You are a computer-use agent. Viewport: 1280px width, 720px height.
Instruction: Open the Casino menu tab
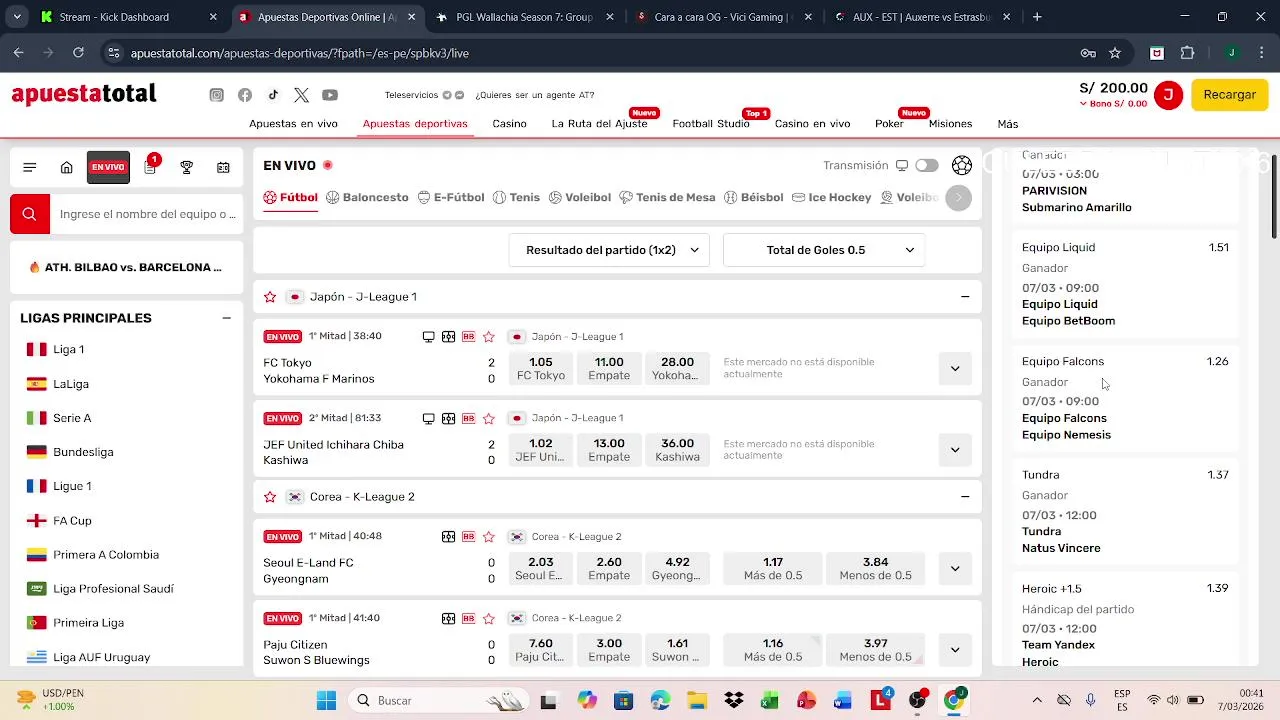click(x=509, y=124)
